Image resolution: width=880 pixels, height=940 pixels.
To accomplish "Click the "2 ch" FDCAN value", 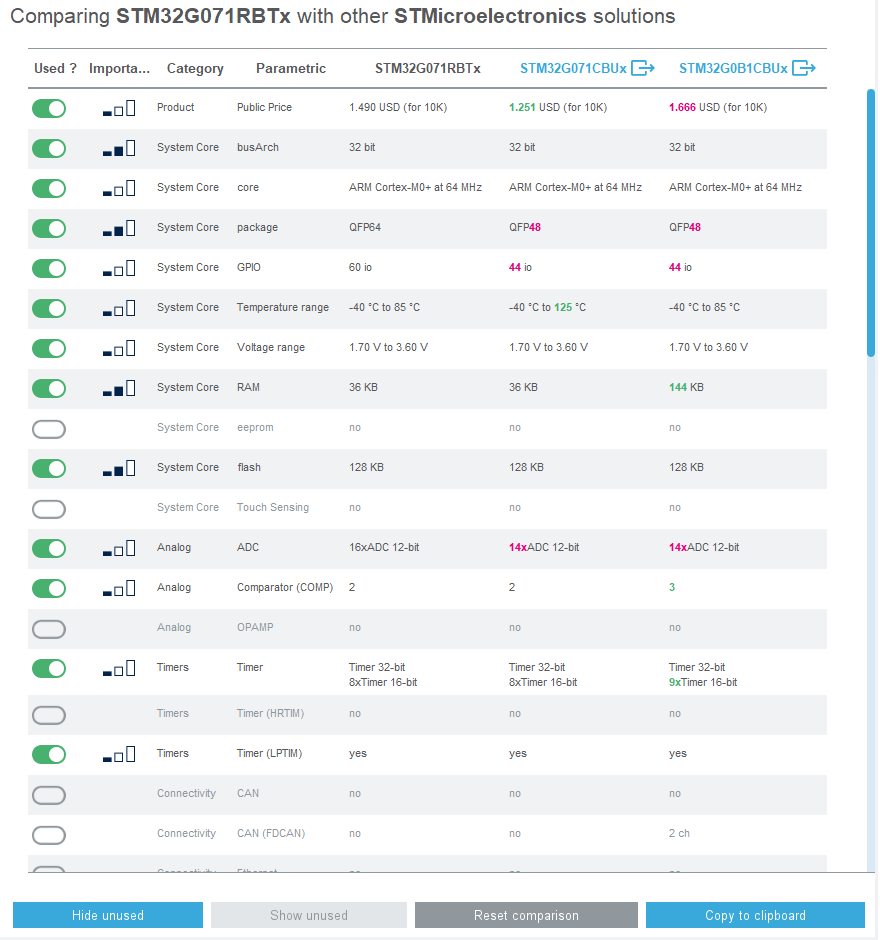I will click(679, 833).
